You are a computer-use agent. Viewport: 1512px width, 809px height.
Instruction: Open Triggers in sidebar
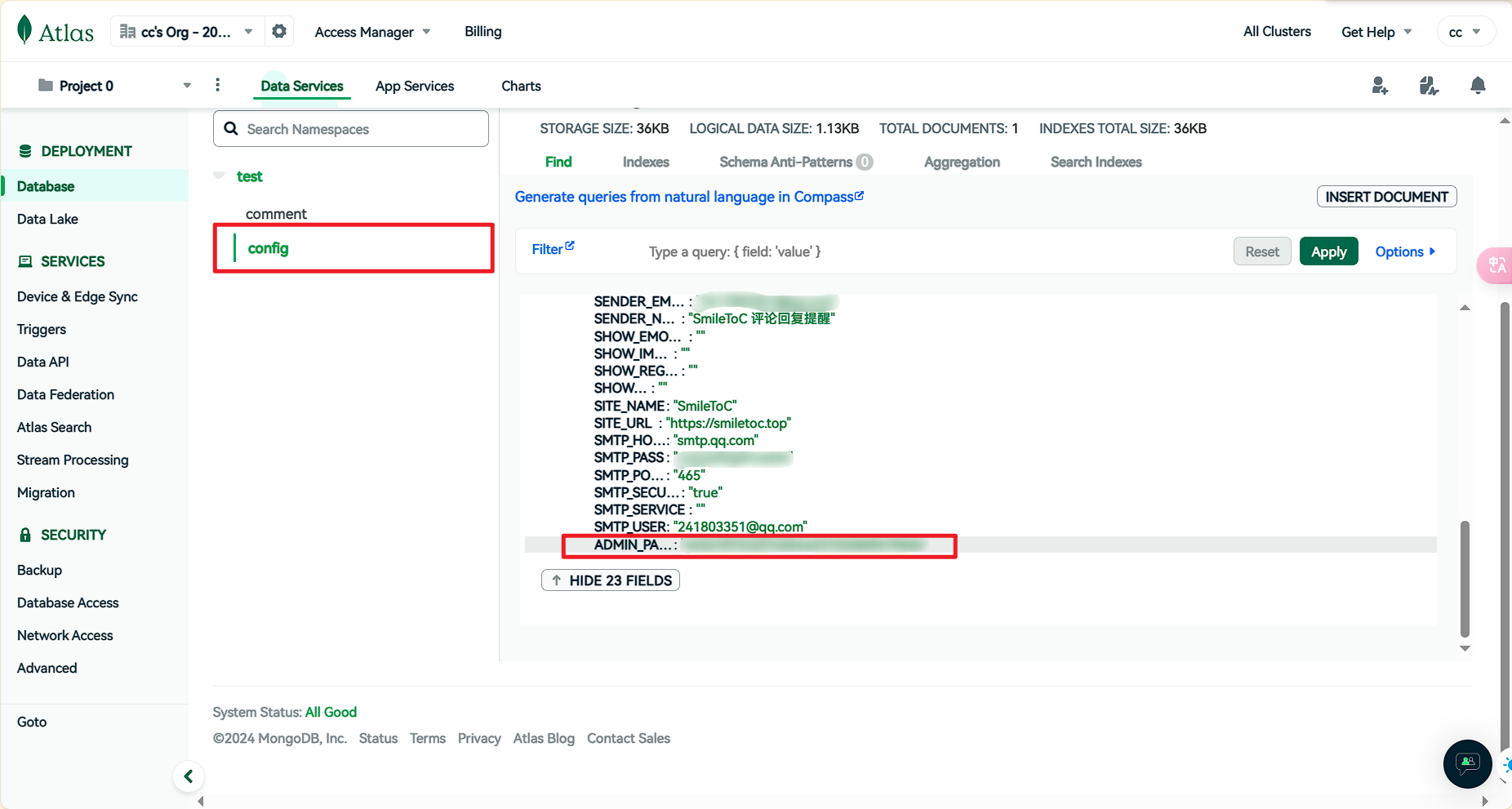[x=42, y=329]
